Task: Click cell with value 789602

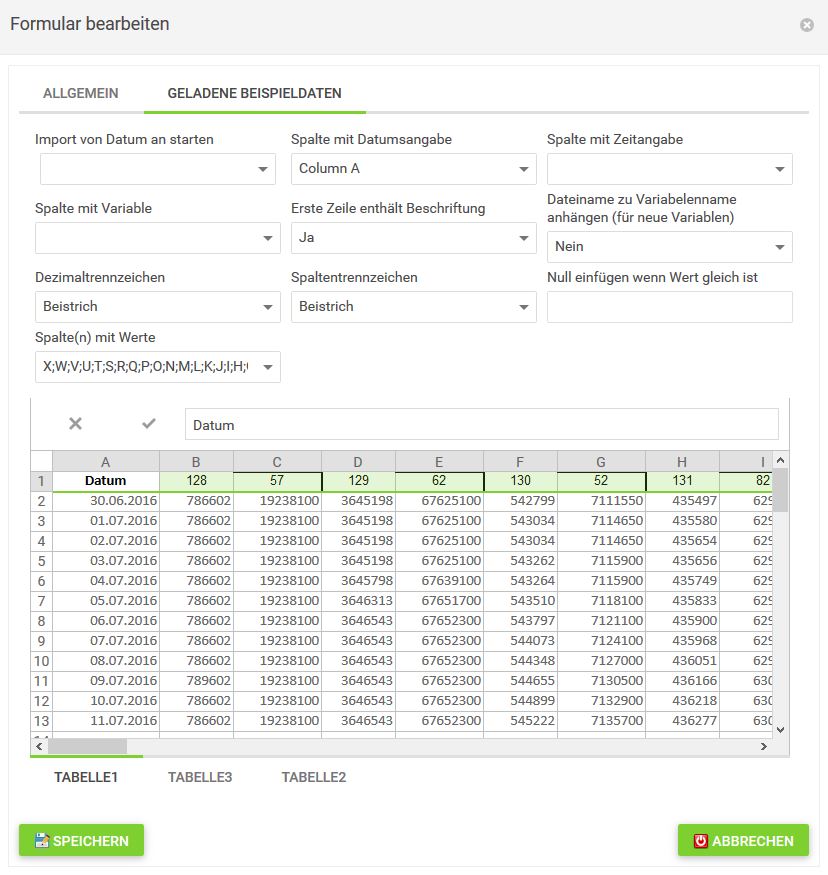Action: [x=196, y=681]
